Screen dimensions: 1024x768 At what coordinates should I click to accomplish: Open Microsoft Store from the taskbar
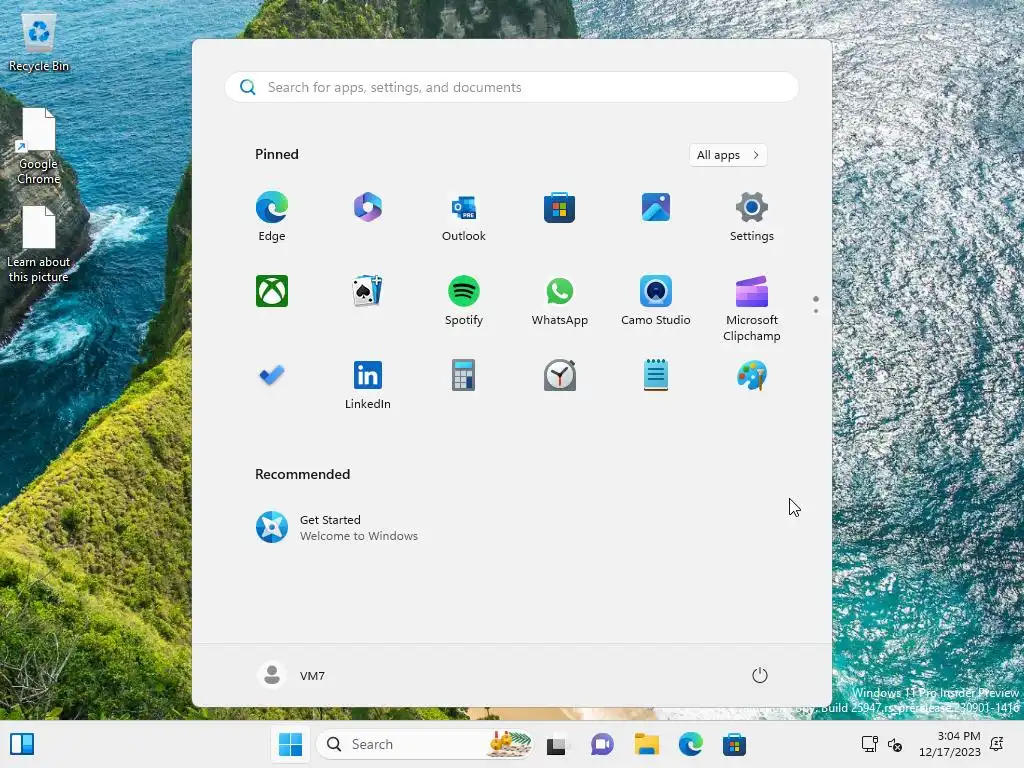735,744
